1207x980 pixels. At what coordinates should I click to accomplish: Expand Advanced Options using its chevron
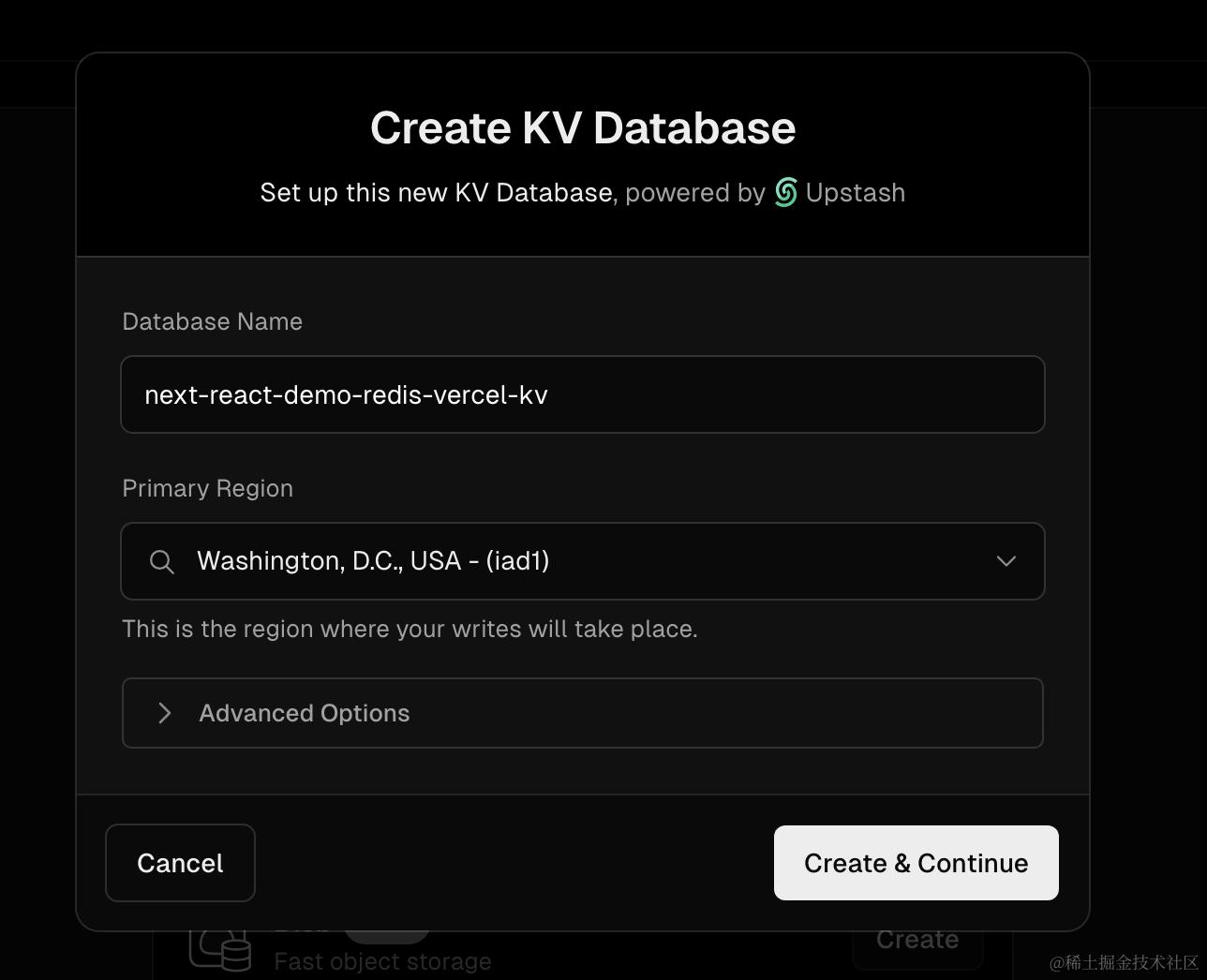pyautogui.click(x=165, y=713)
